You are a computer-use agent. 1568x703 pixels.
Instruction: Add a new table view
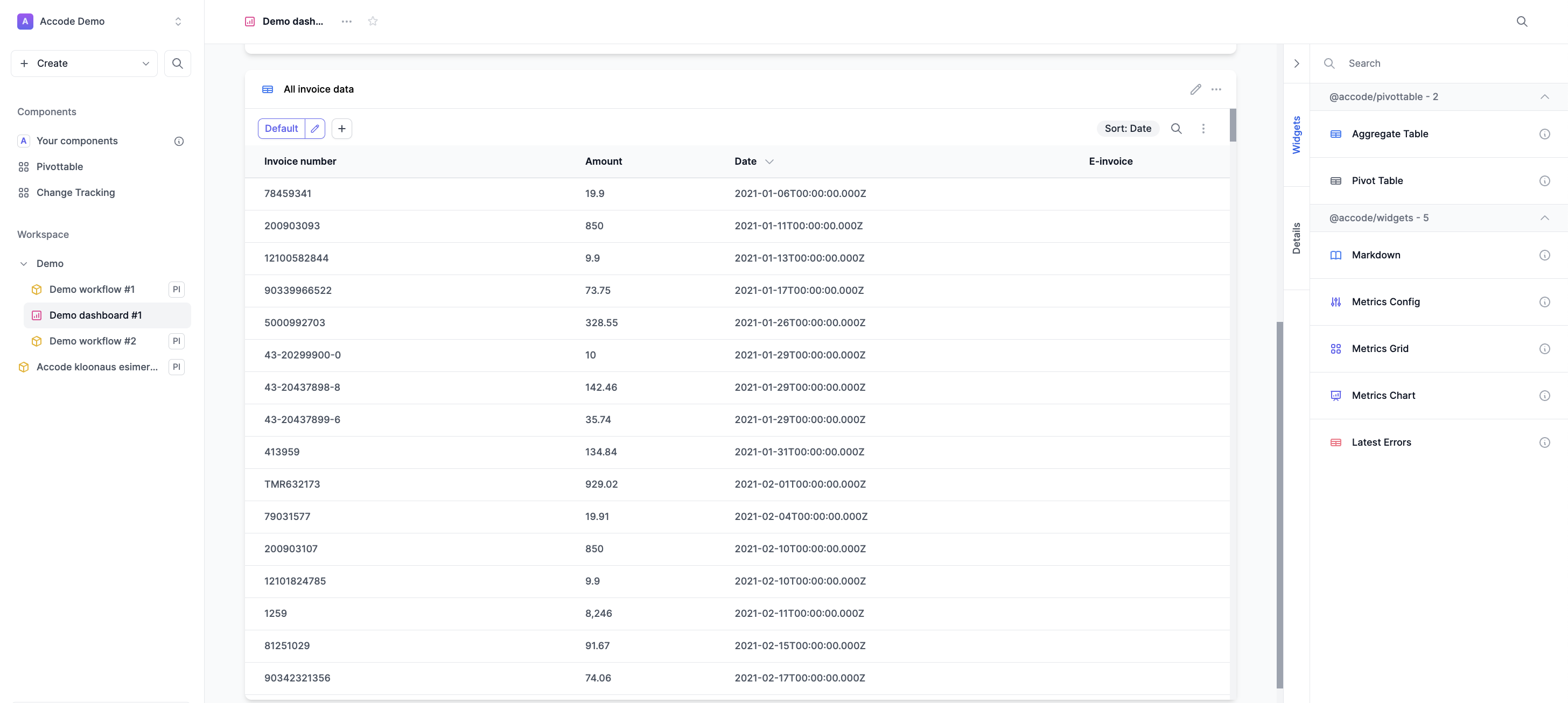click(x=341, y=129)
